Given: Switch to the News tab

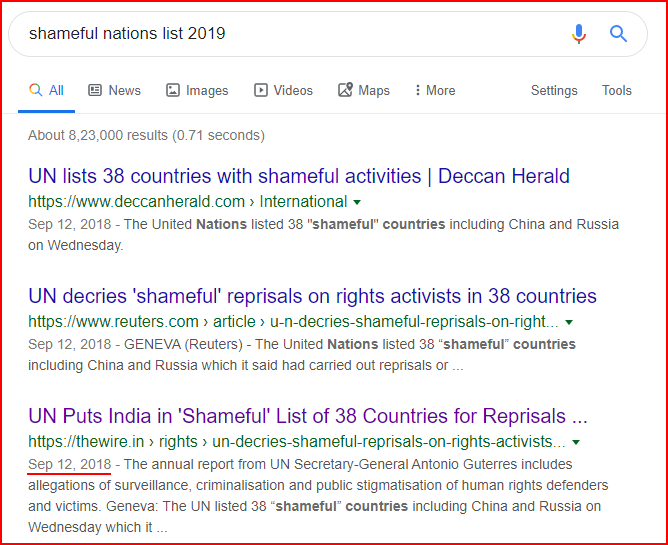Looking at the screenshot, I should pos(114,90).
